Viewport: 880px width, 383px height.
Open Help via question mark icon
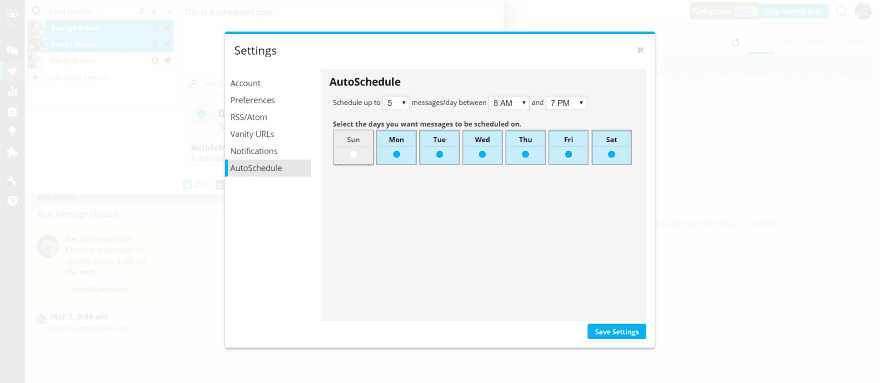(x=12, y=200)
